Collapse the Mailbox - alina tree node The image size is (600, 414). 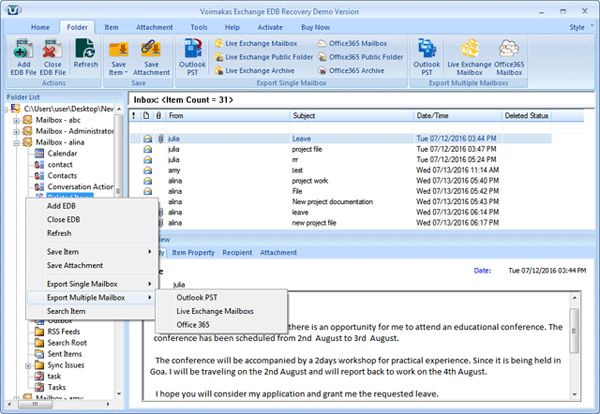15,143
